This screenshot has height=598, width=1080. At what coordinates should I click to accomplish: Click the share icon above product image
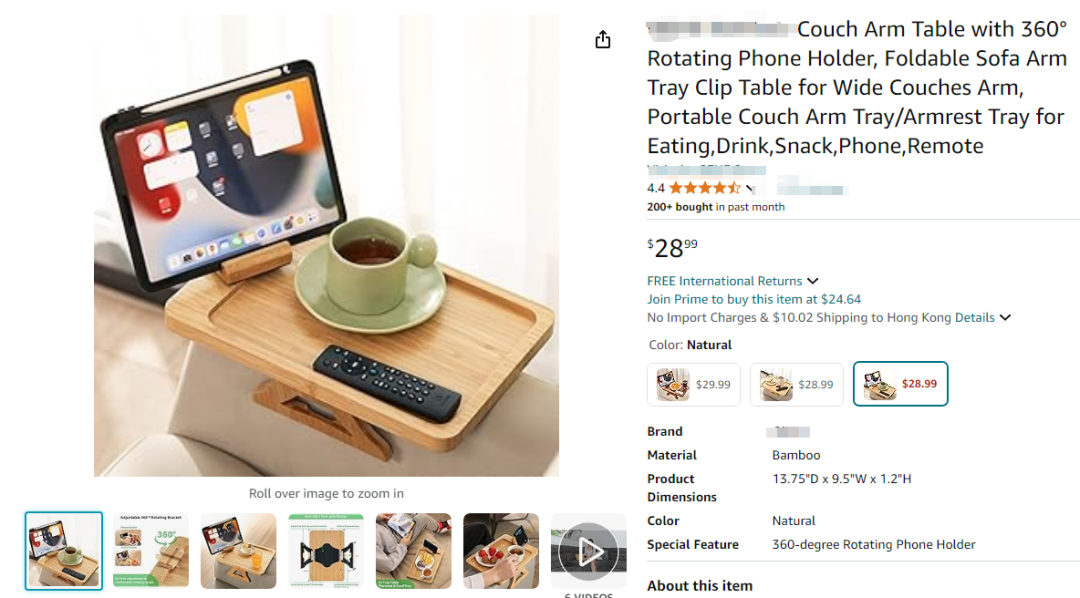point(603,40)
